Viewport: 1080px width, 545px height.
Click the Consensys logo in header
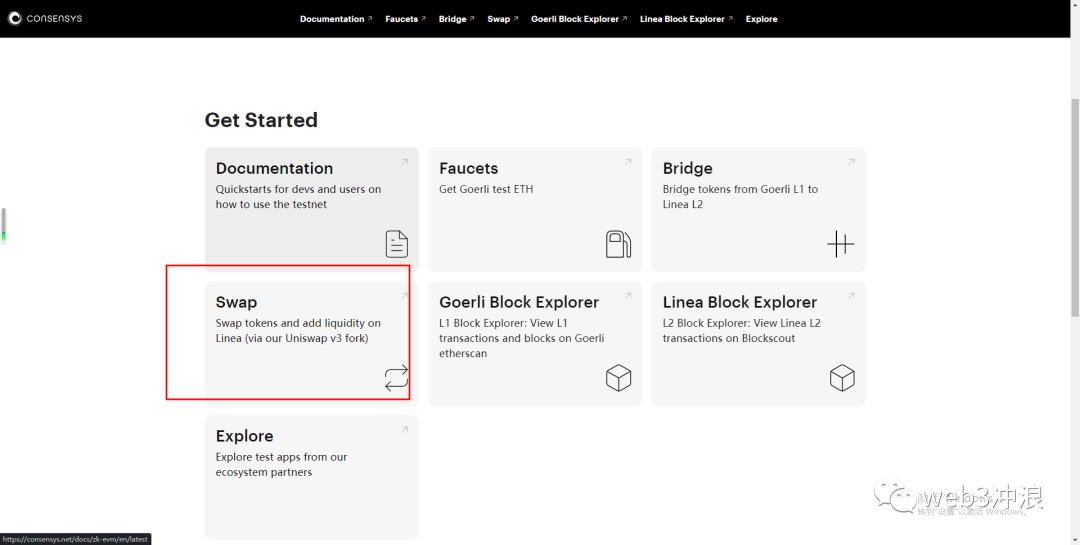(45, 19)
